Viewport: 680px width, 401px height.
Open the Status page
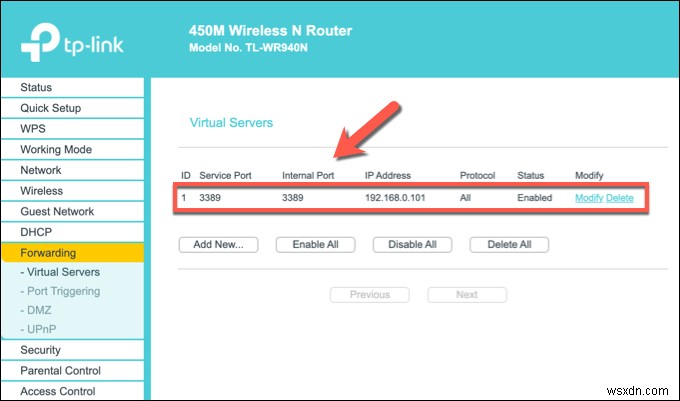72,88
